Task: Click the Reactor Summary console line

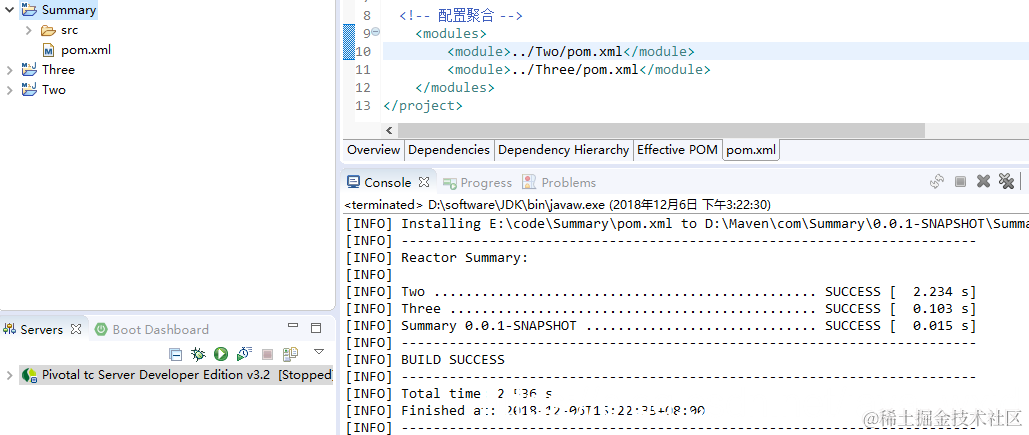Action: pos(465,257)
